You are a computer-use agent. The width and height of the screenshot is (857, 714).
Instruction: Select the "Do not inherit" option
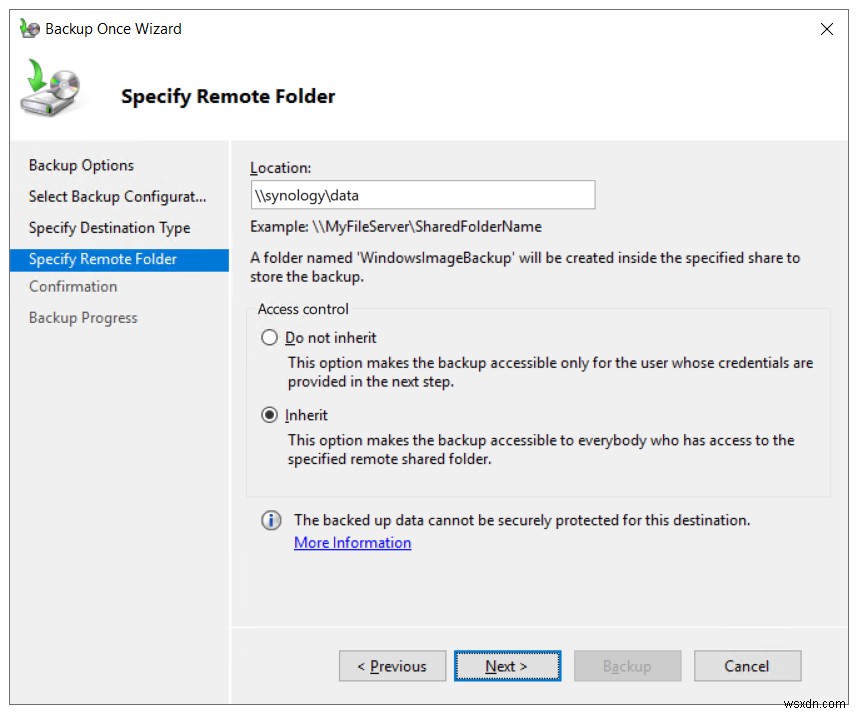click(269, 337)
